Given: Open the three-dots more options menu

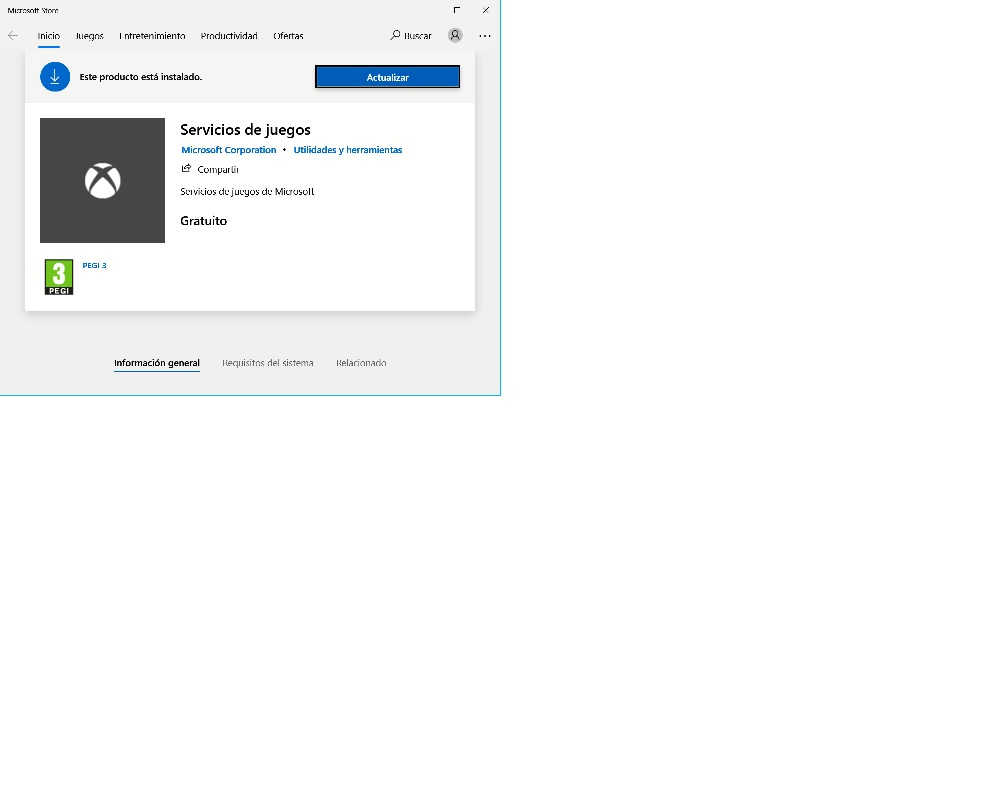Looking at the screenshot, I should point(485,36).
